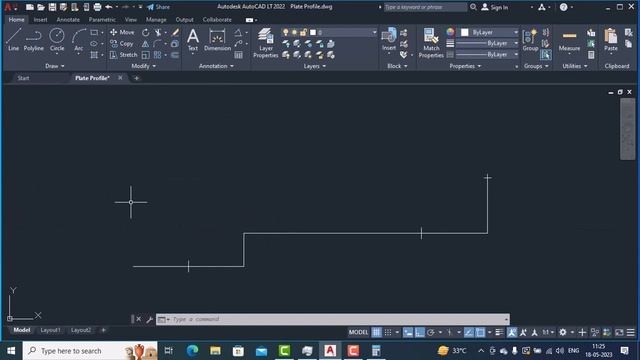Open a new drawing tab
640x360 pixels.
(x=136, y=78)
